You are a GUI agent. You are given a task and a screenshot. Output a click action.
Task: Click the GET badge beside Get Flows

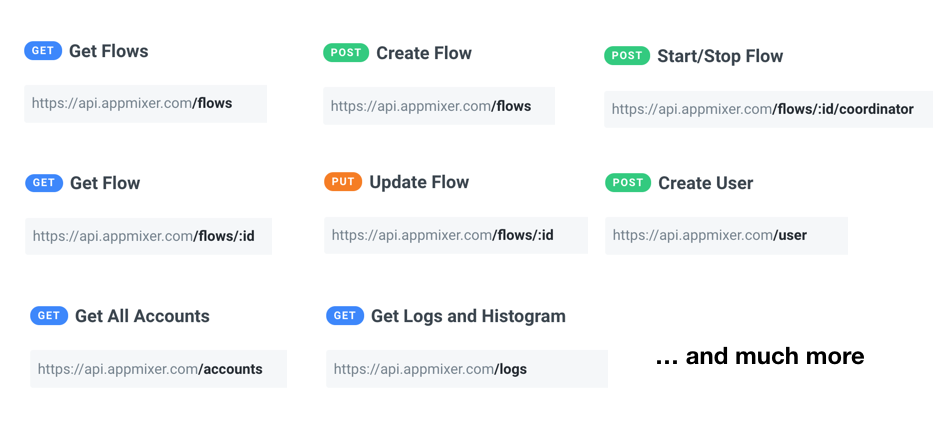(x=43, y=51)
